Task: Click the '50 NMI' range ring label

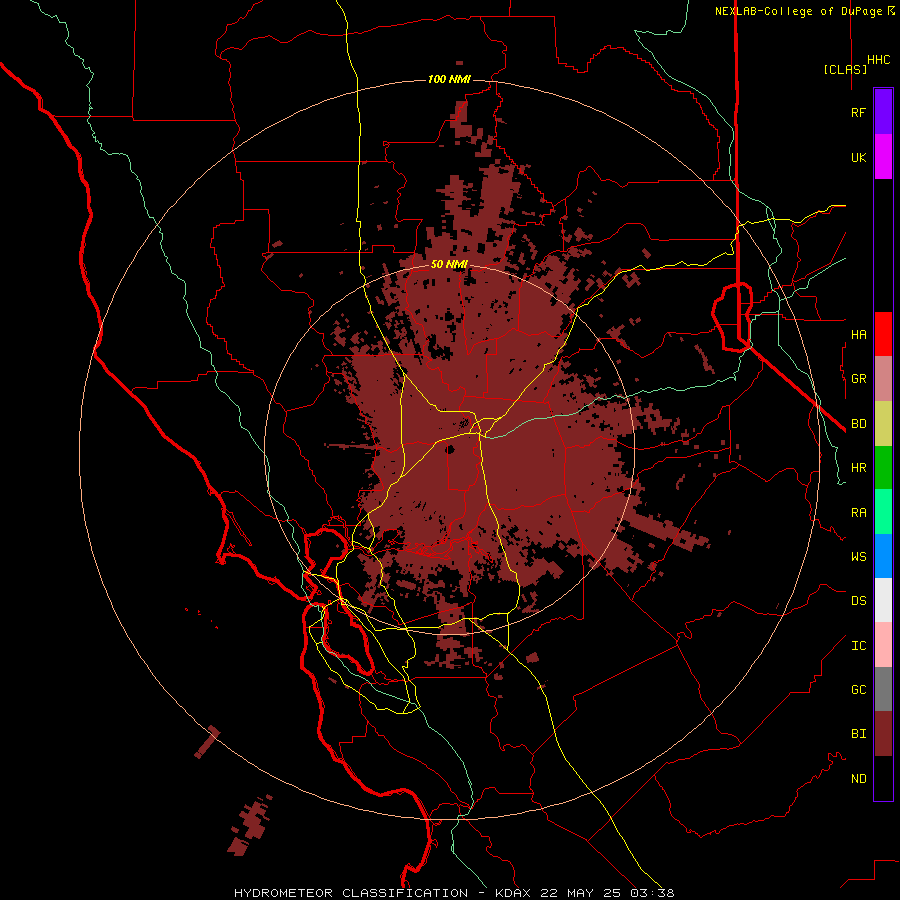Action: coord(449,264)
